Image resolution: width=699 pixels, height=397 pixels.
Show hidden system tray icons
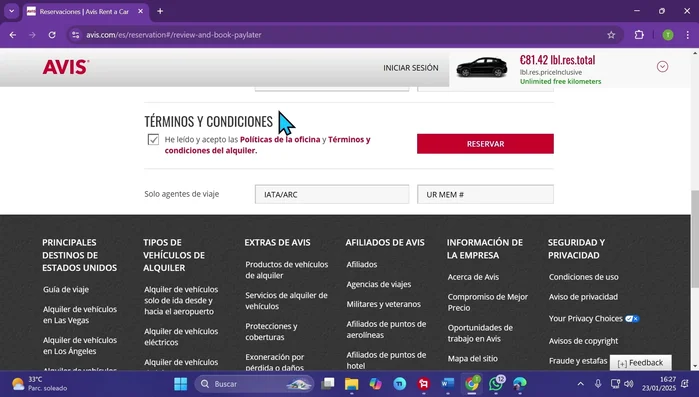[x=580, y=384]
